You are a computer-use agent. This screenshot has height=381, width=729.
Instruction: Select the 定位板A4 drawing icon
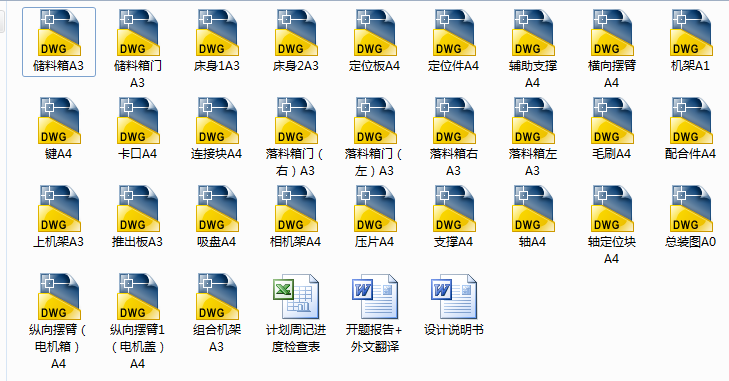click(375, 33)
